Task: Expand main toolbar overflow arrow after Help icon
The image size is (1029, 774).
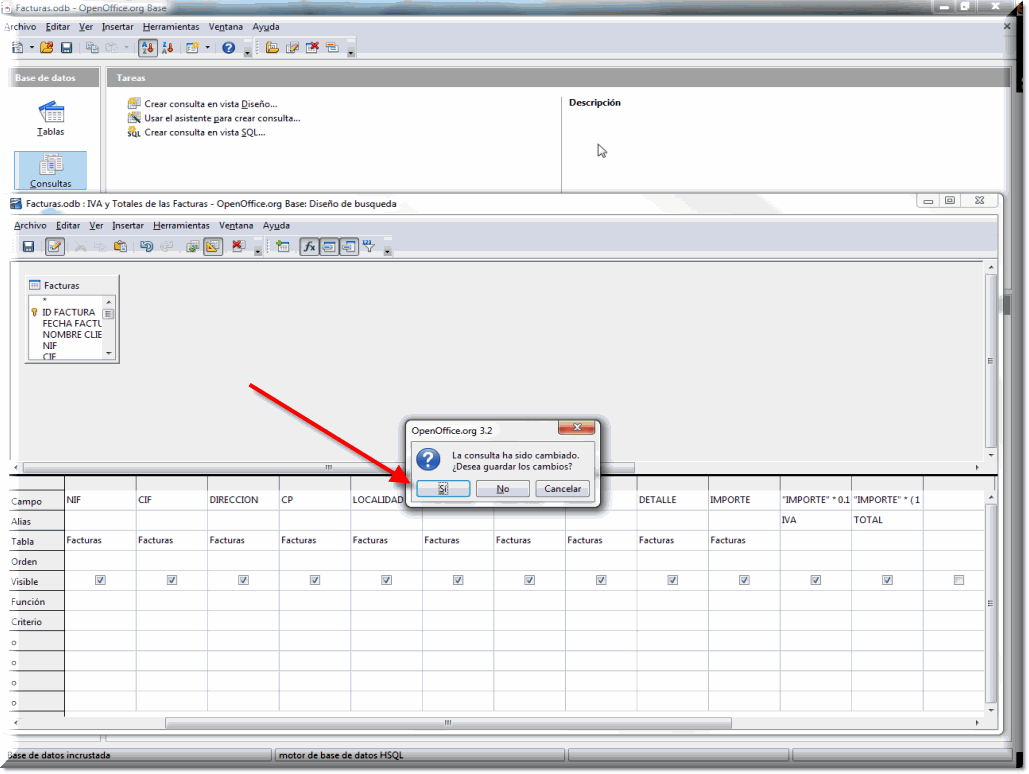Action: coord(247,51)
